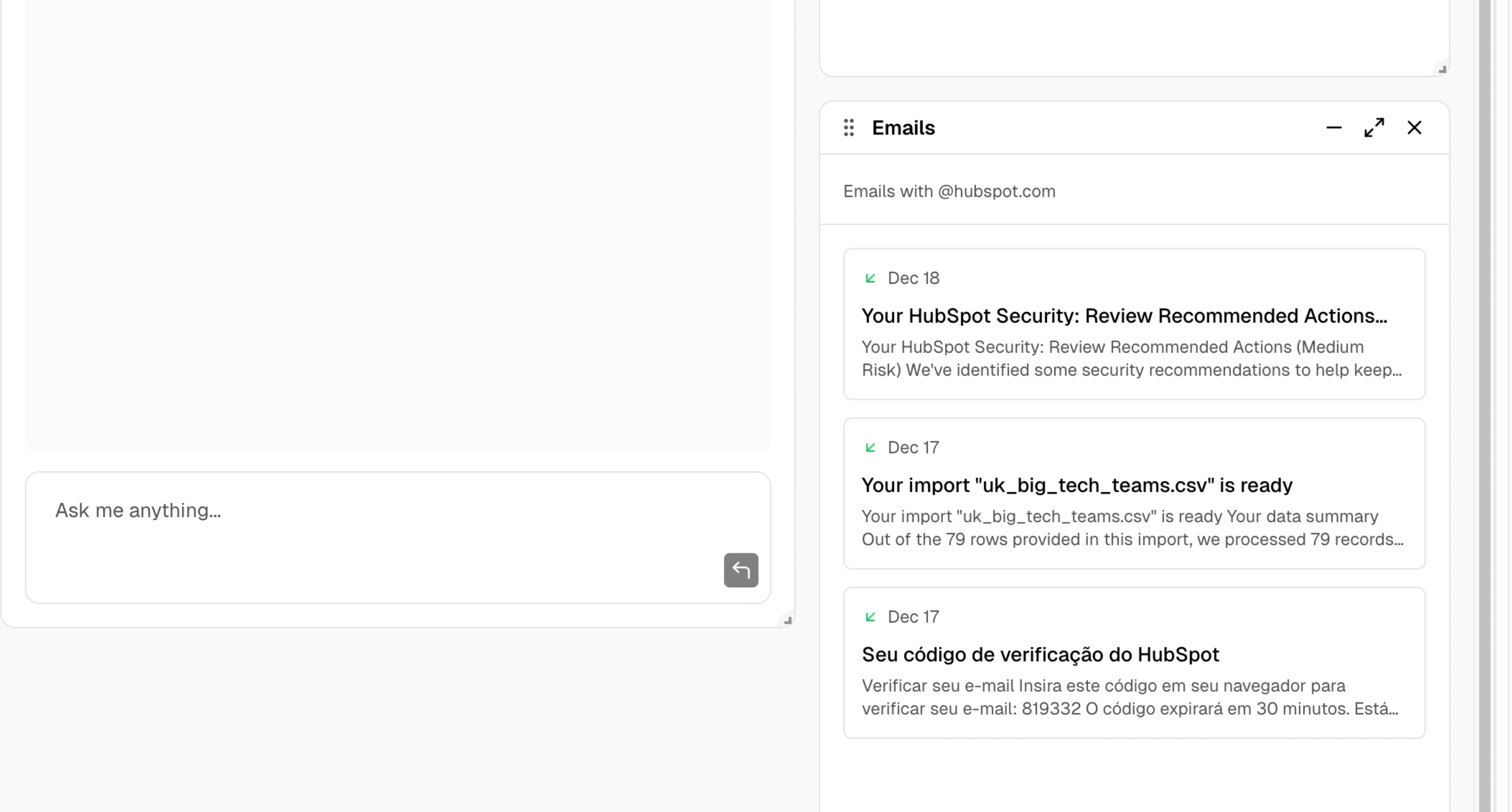Click the inbound arrow on the verification code email

pos(870,617)
